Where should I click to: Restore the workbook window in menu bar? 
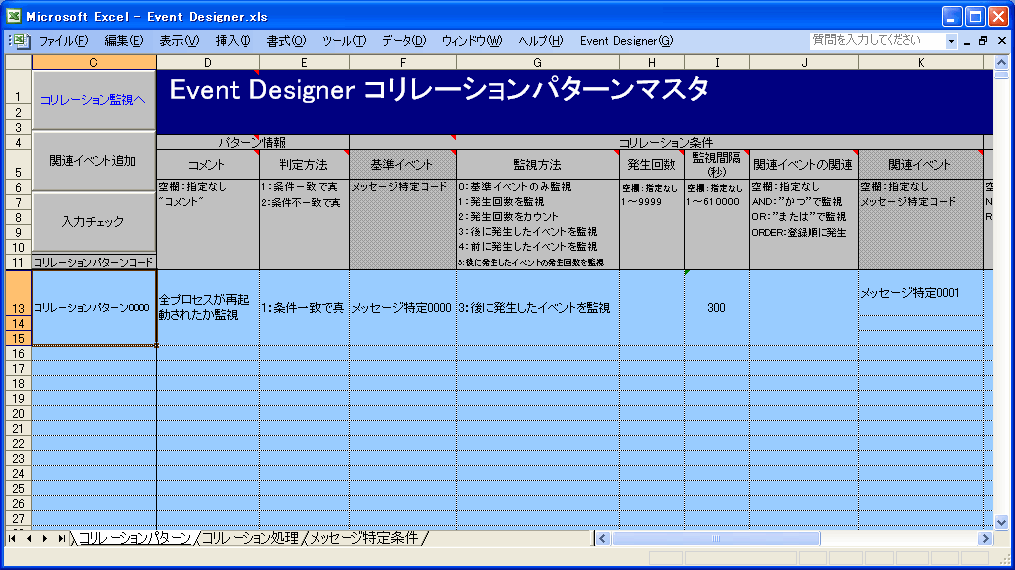coord(983,41)
